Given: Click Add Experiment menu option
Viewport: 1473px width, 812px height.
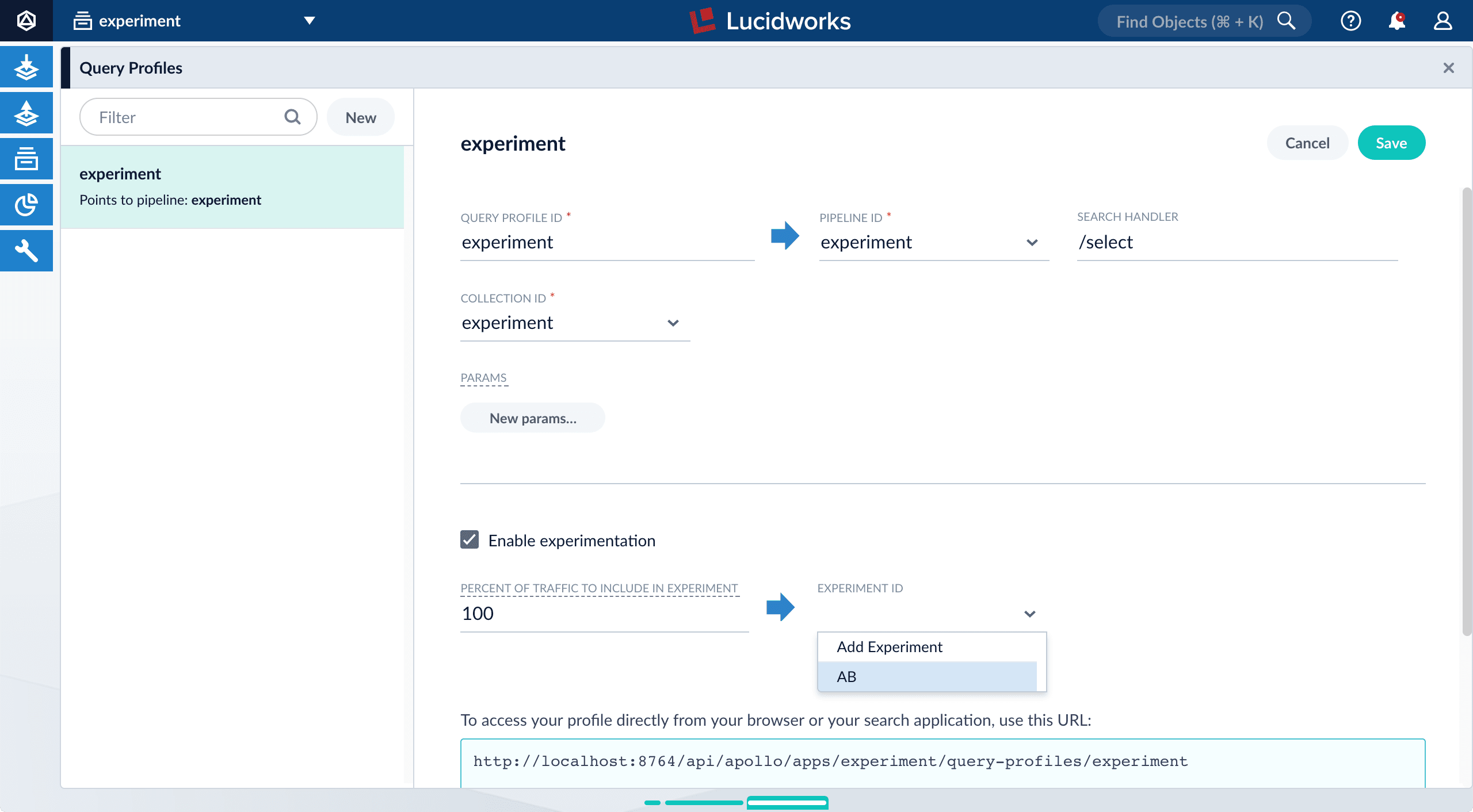Looking at the screenshot, I should (x=889, y=646).
